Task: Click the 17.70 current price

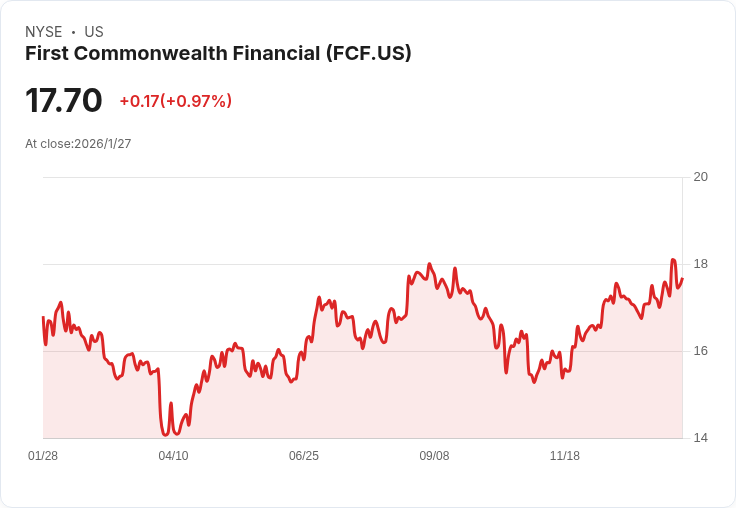Action: point(63,100)
